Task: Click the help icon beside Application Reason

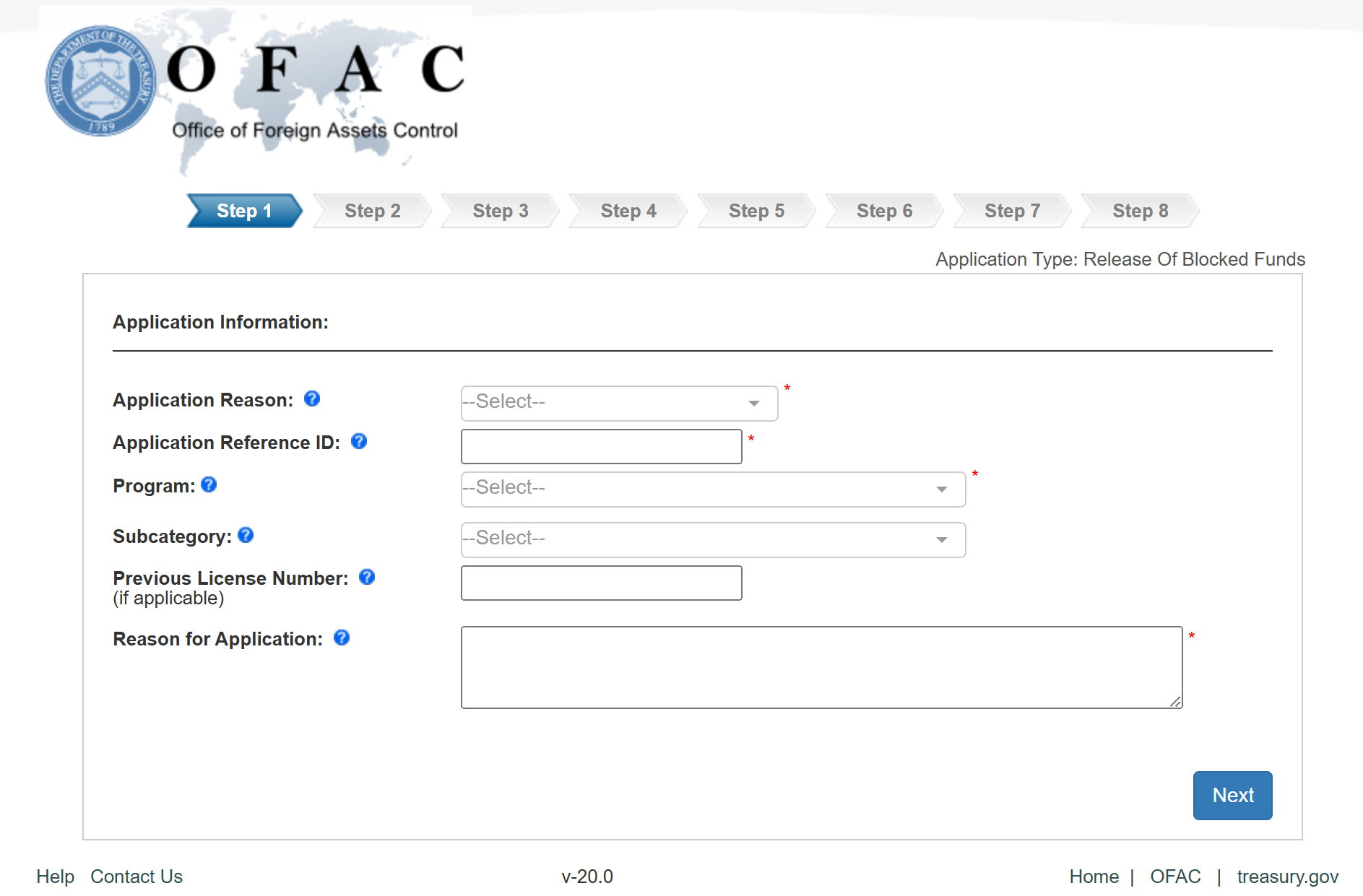Action: [x=312, y=399]
